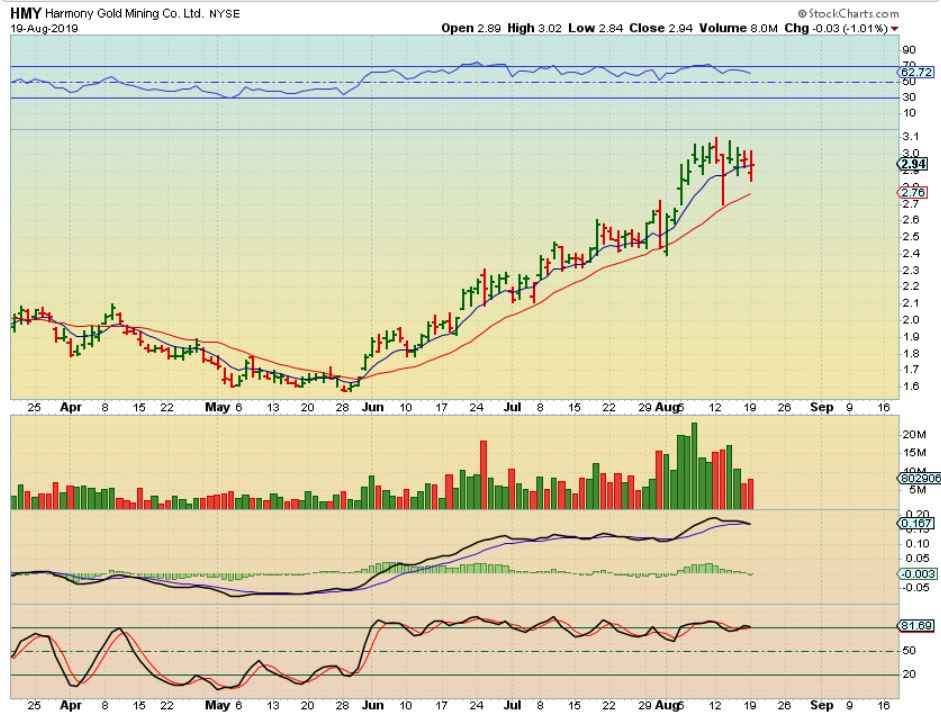Click the NYSE exchange label
Viewport: 941px width, 719px height.
click(224, 14)
